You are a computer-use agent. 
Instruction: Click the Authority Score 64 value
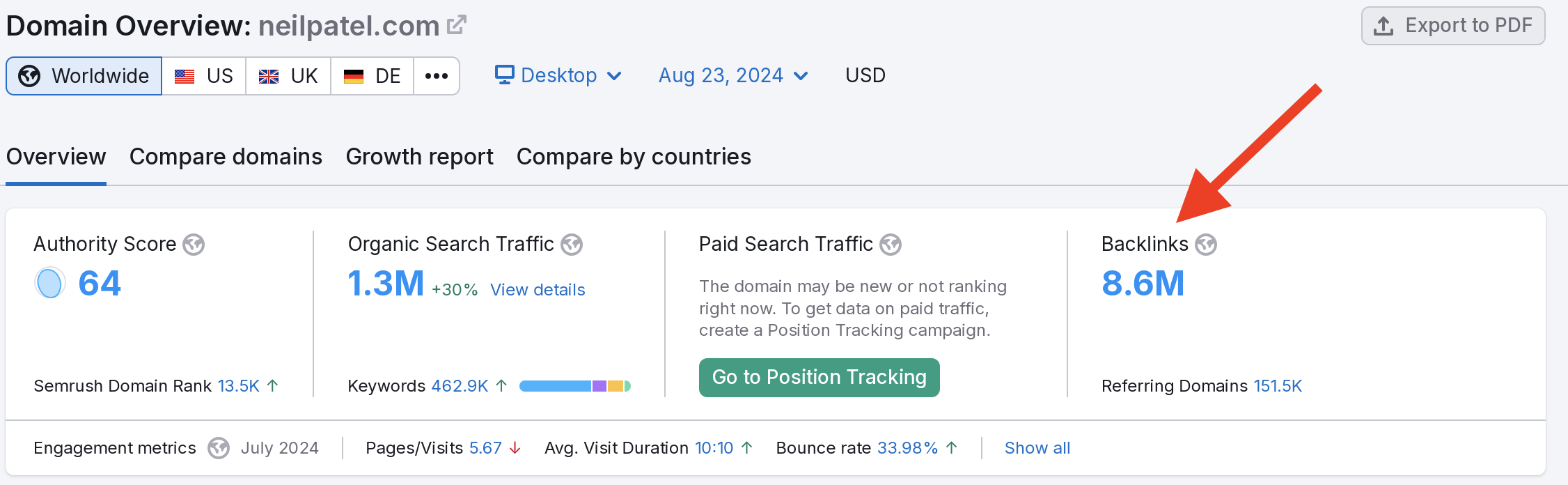point(100,284)
